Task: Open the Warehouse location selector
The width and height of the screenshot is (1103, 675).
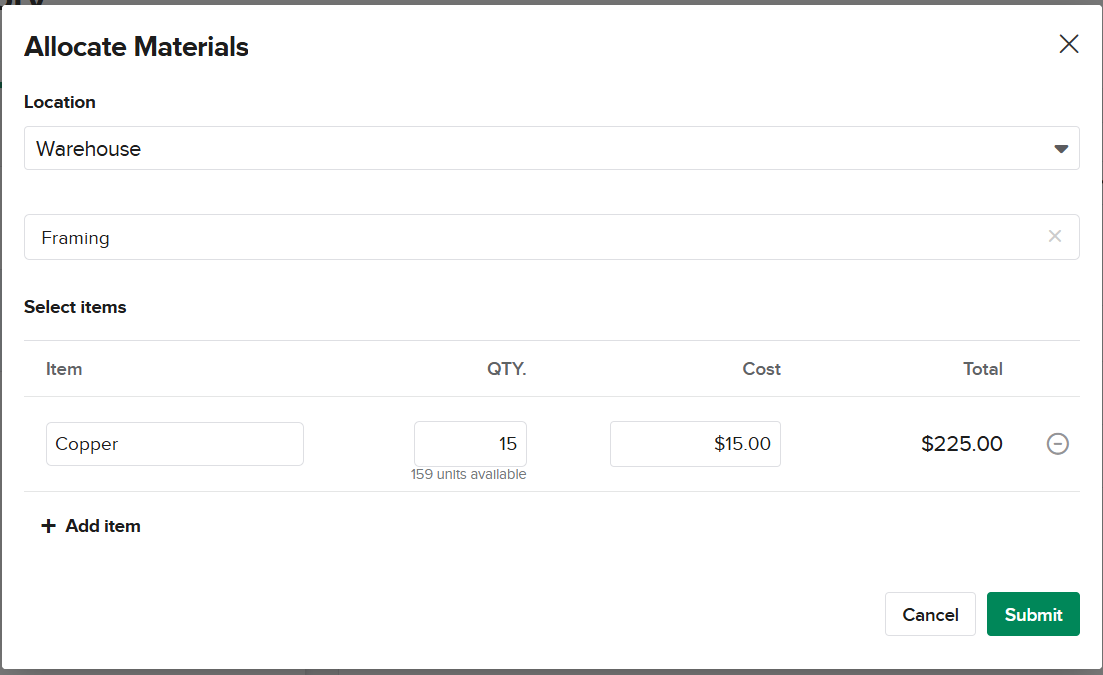Action: pos(540,149)
